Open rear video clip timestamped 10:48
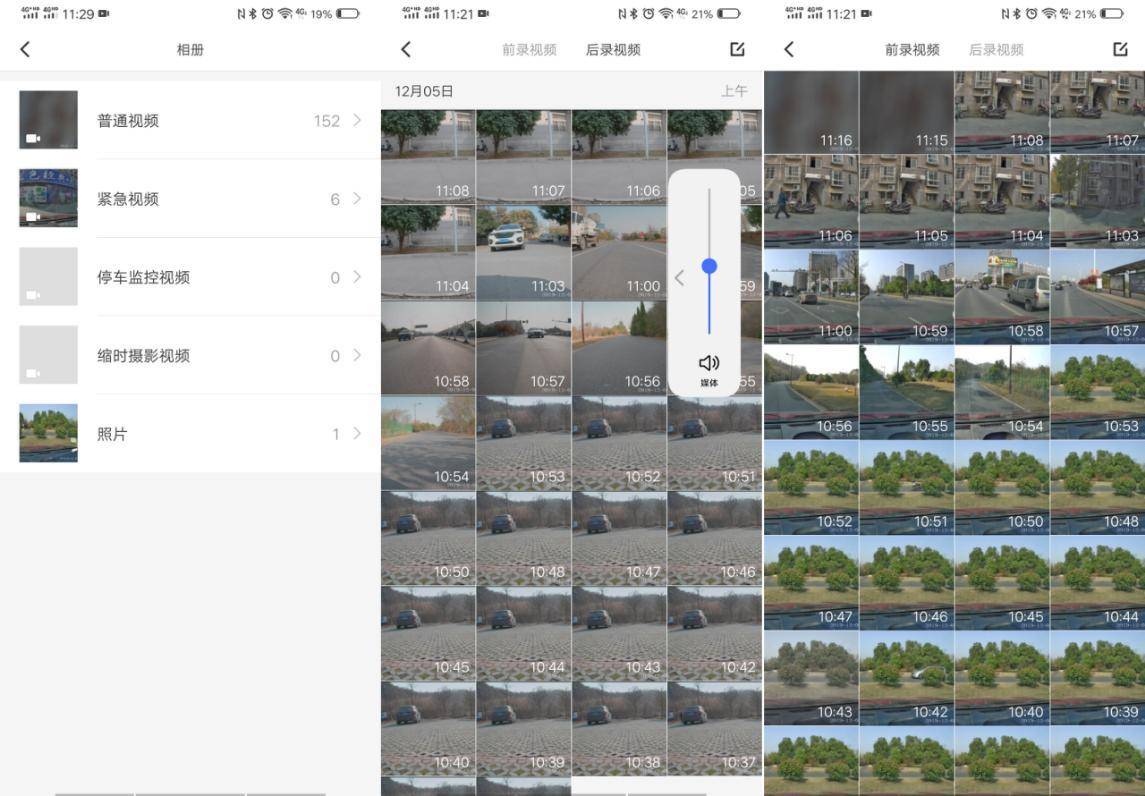Image resolution: width=1145 pixels, height=796 pixels. click(524, 538)
